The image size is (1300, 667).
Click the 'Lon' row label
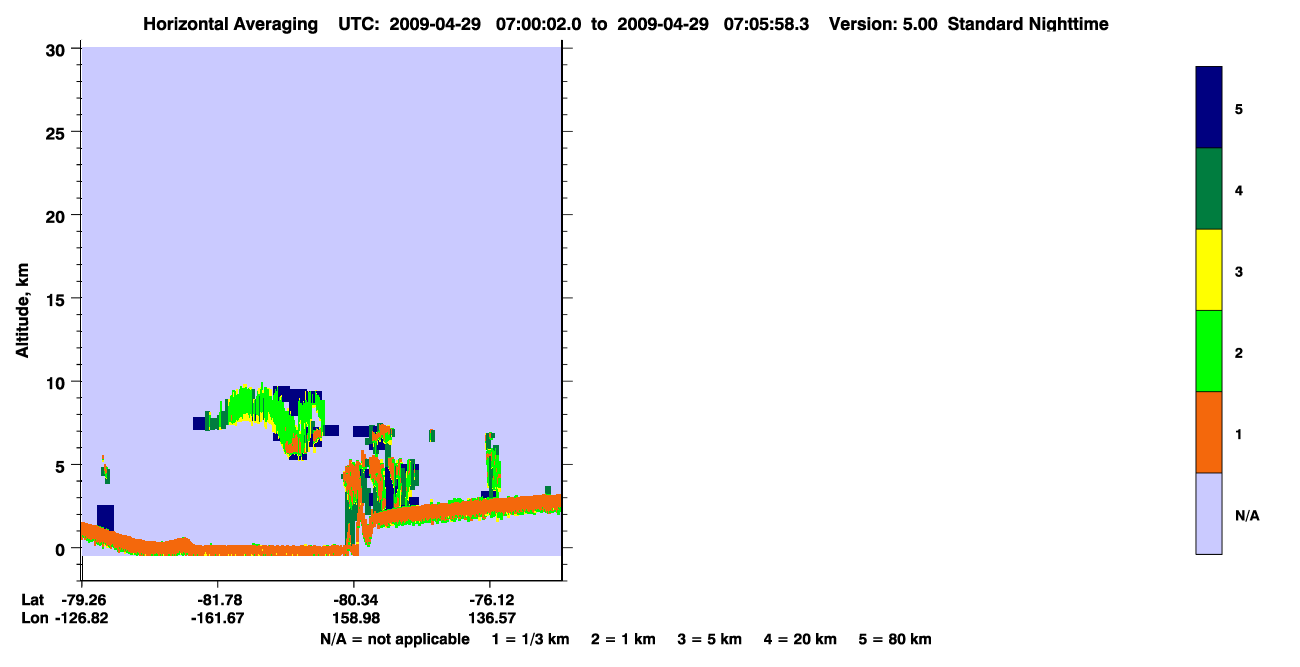click(x=33, y=619)
